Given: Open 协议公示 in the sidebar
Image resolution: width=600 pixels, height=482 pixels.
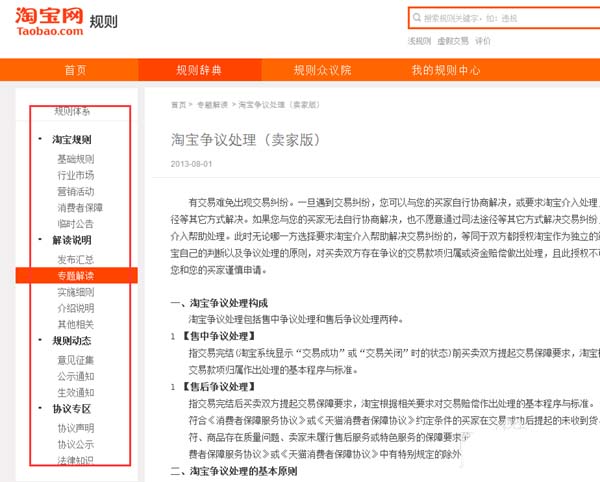Looking at the screenshot, I should click(x=76, y=445).
